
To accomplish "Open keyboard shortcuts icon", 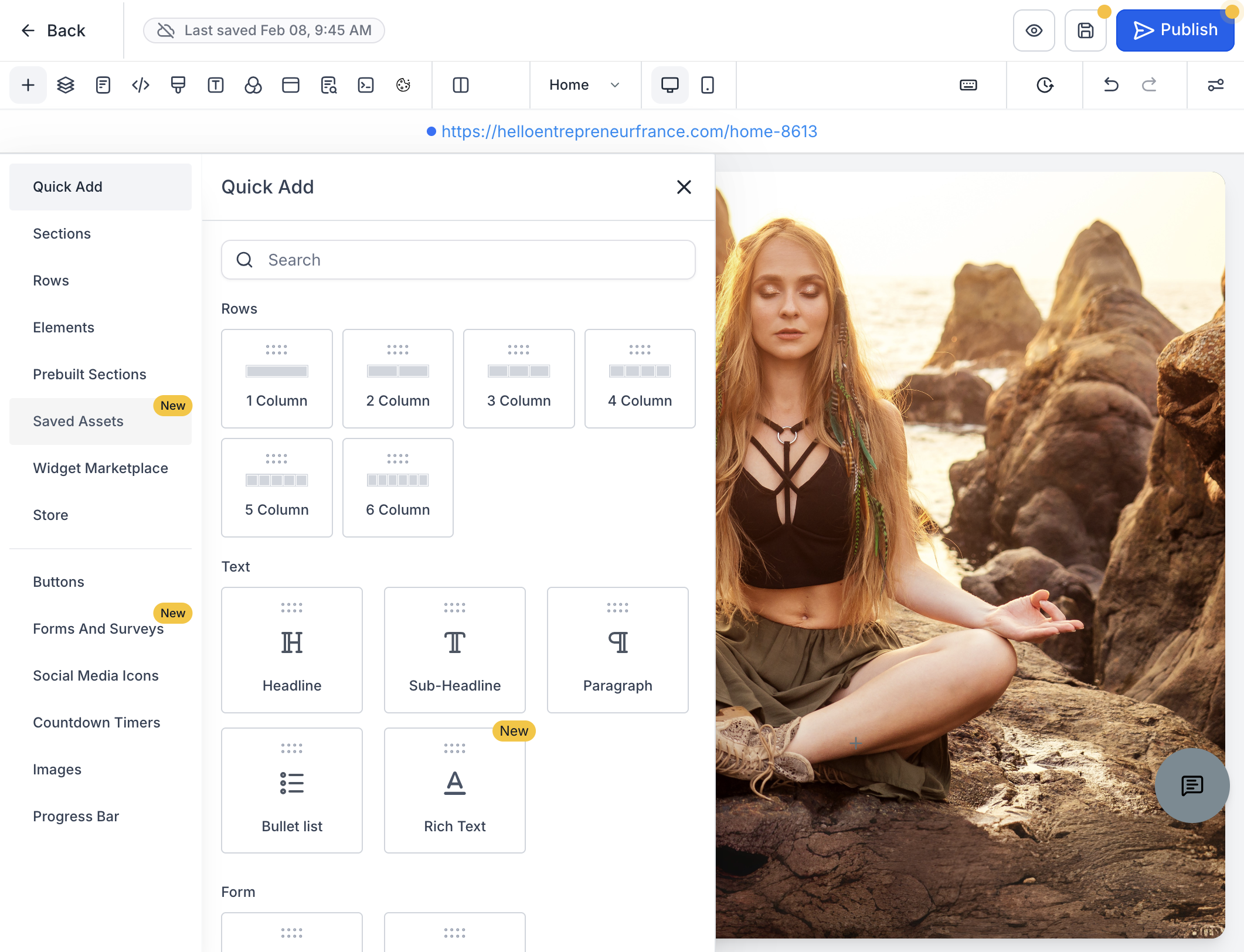I will 968,85.
